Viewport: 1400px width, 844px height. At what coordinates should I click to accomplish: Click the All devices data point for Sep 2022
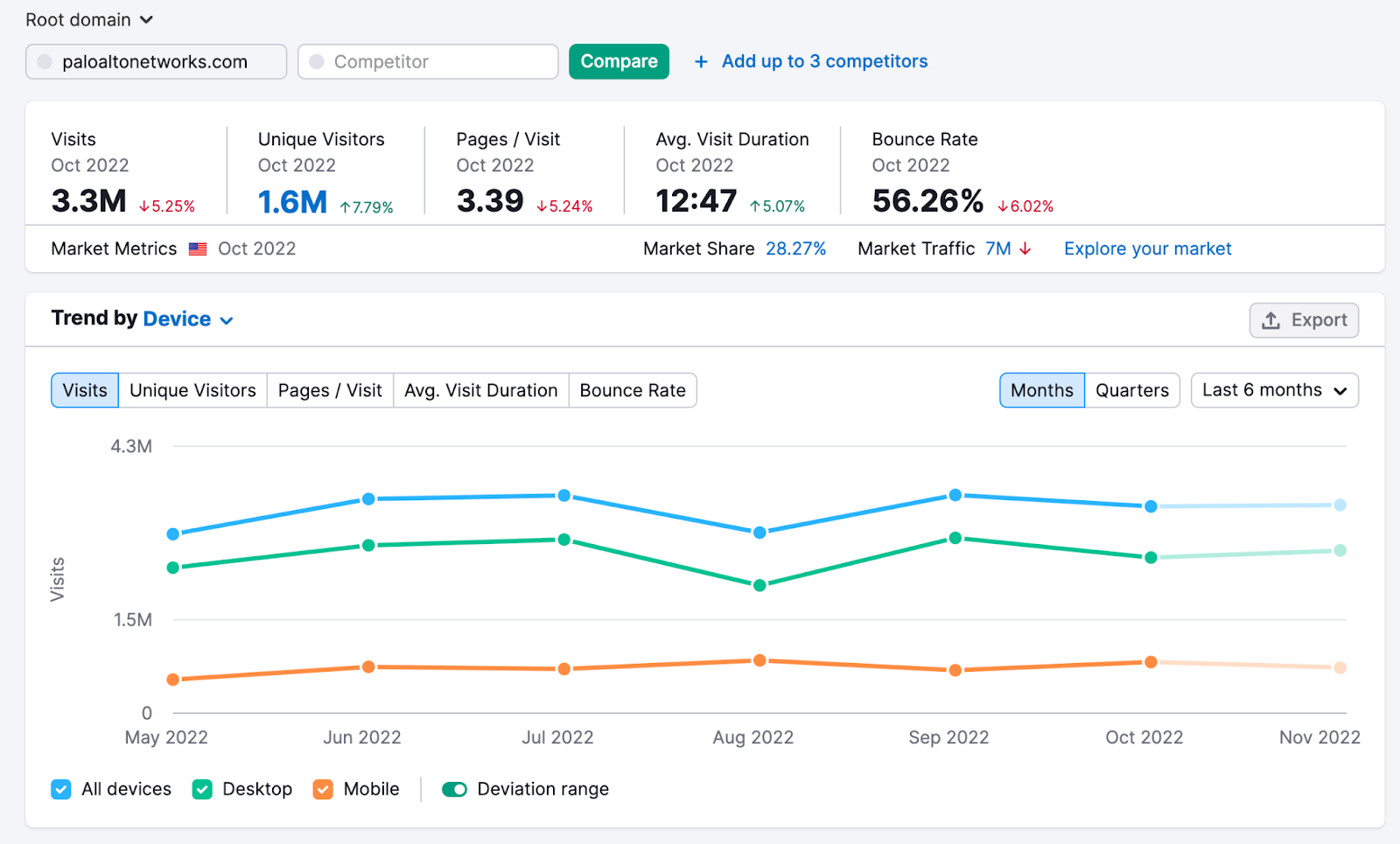[955, 495]
